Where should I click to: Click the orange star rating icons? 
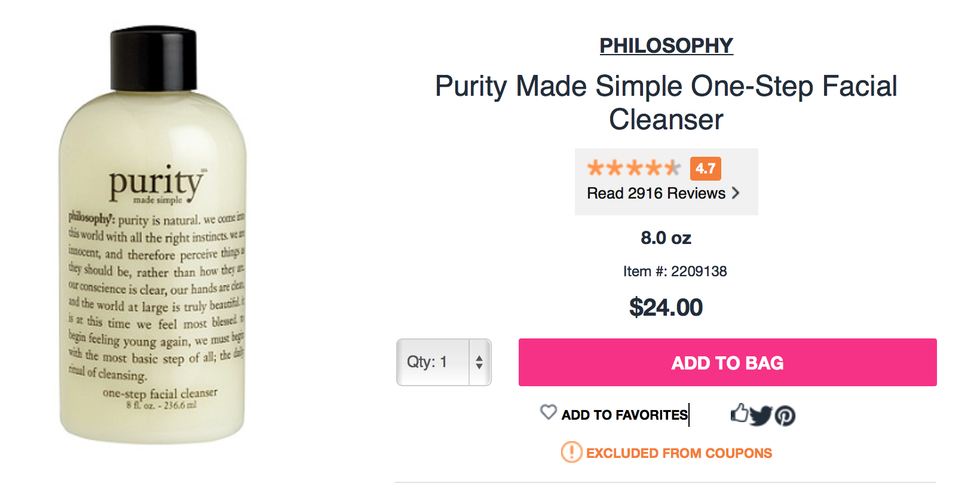coord(634,168)
